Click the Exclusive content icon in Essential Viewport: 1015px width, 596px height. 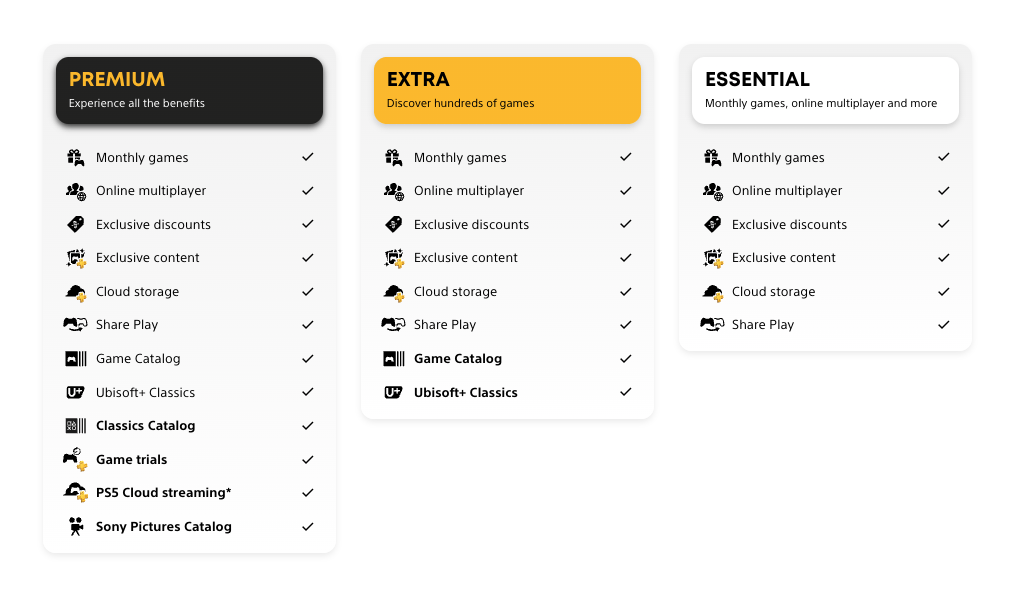(x=712, y=258)
